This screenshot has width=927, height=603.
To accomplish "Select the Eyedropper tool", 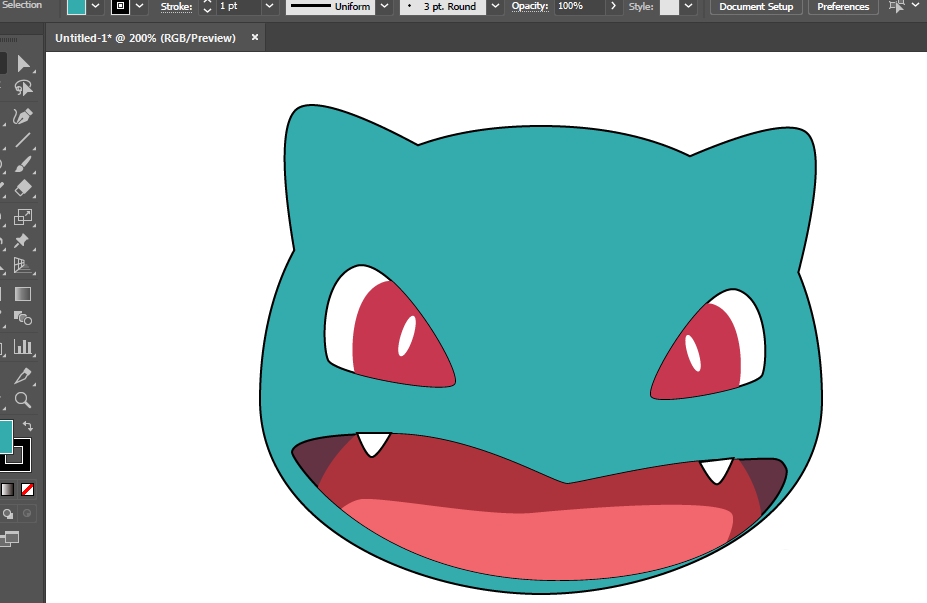I will coord(22,376).
